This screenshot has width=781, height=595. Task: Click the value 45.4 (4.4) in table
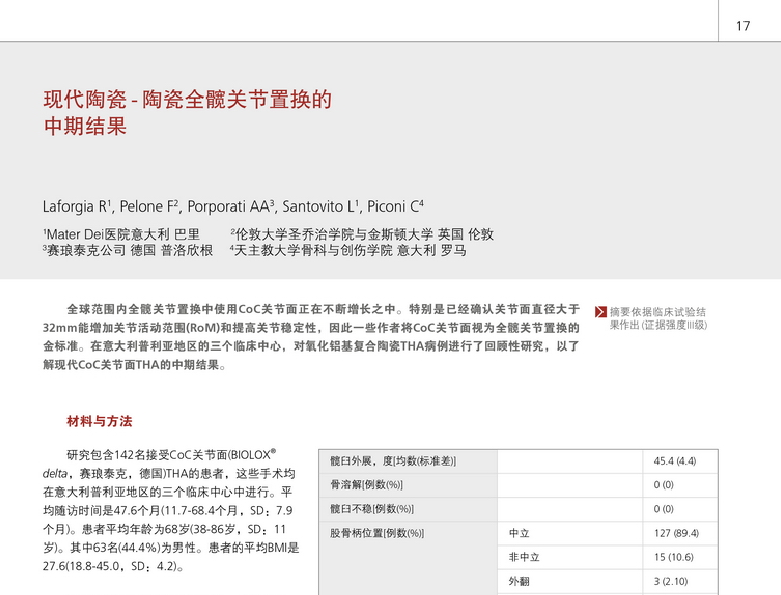point(675,461)
